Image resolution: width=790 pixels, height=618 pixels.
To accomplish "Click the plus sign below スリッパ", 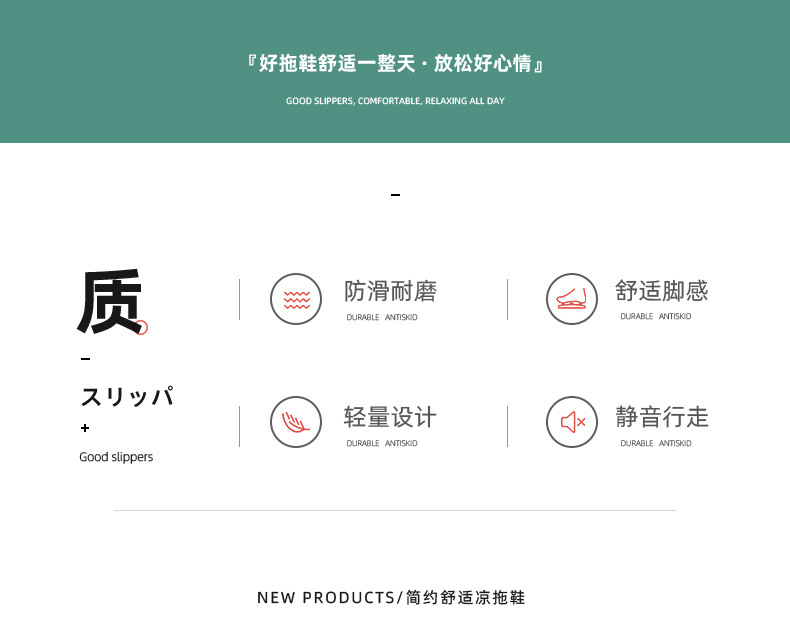I will [x=85, y=428].
